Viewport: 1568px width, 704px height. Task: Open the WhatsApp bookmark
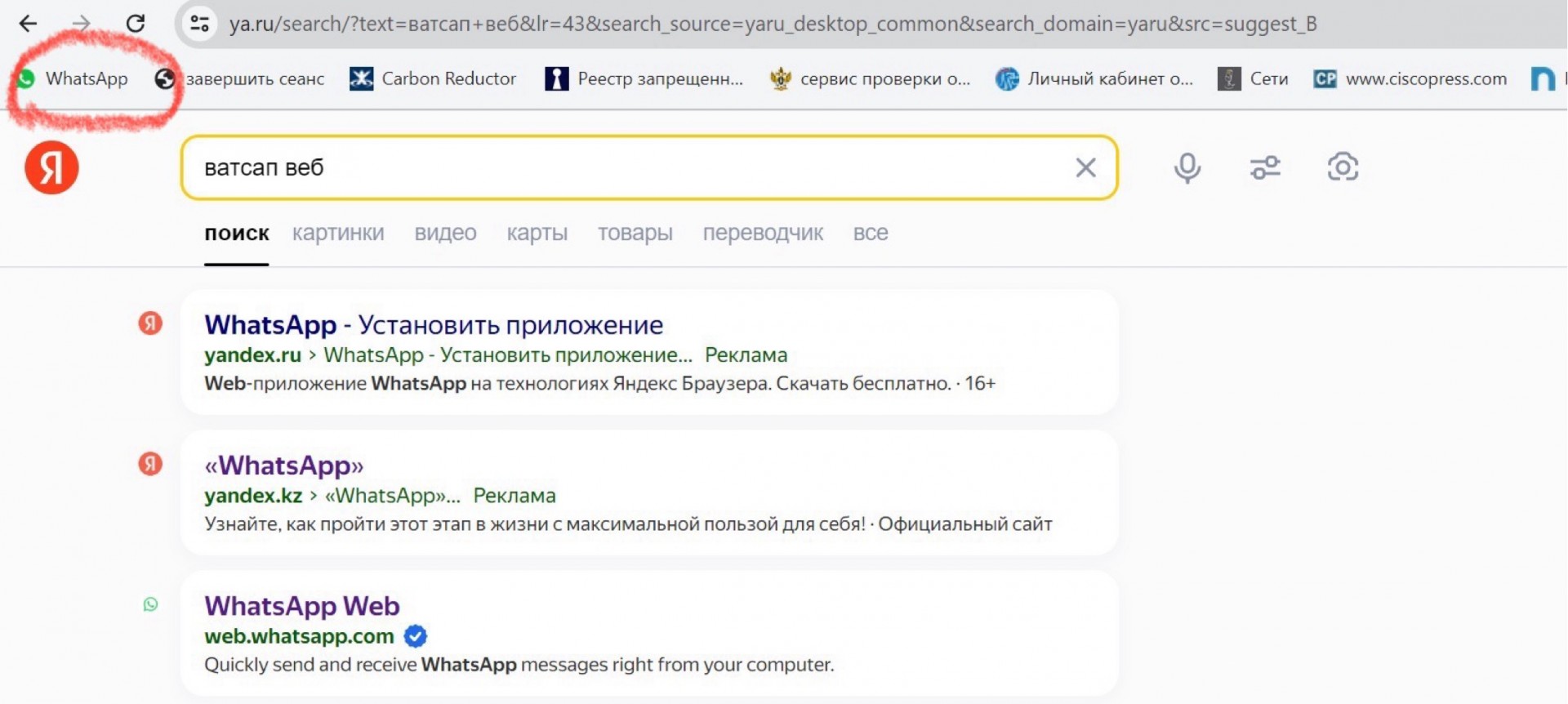(73, 78)
